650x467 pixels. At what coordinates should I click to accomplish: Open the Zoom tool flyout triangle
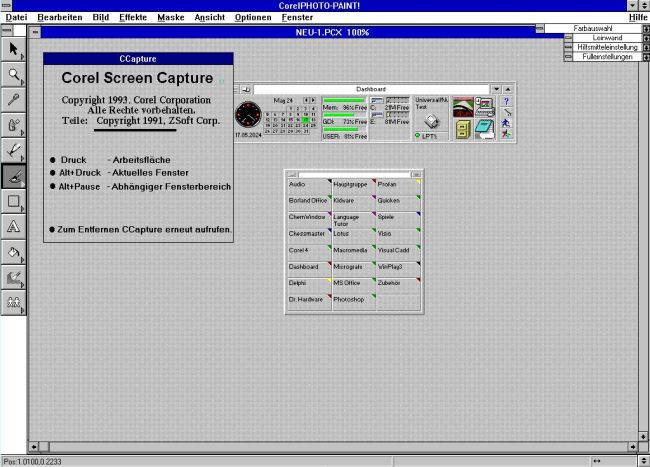click(22, 82)
